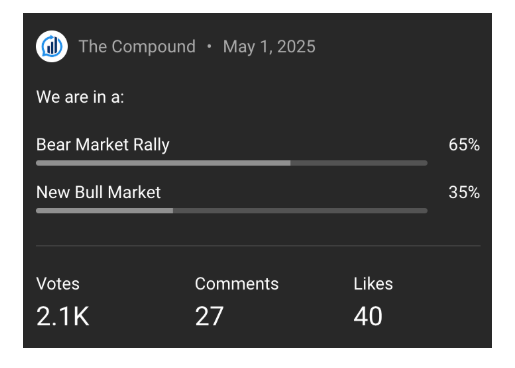Click the Likes label
This screenshot has width=515, height=368.
(373, 284)
